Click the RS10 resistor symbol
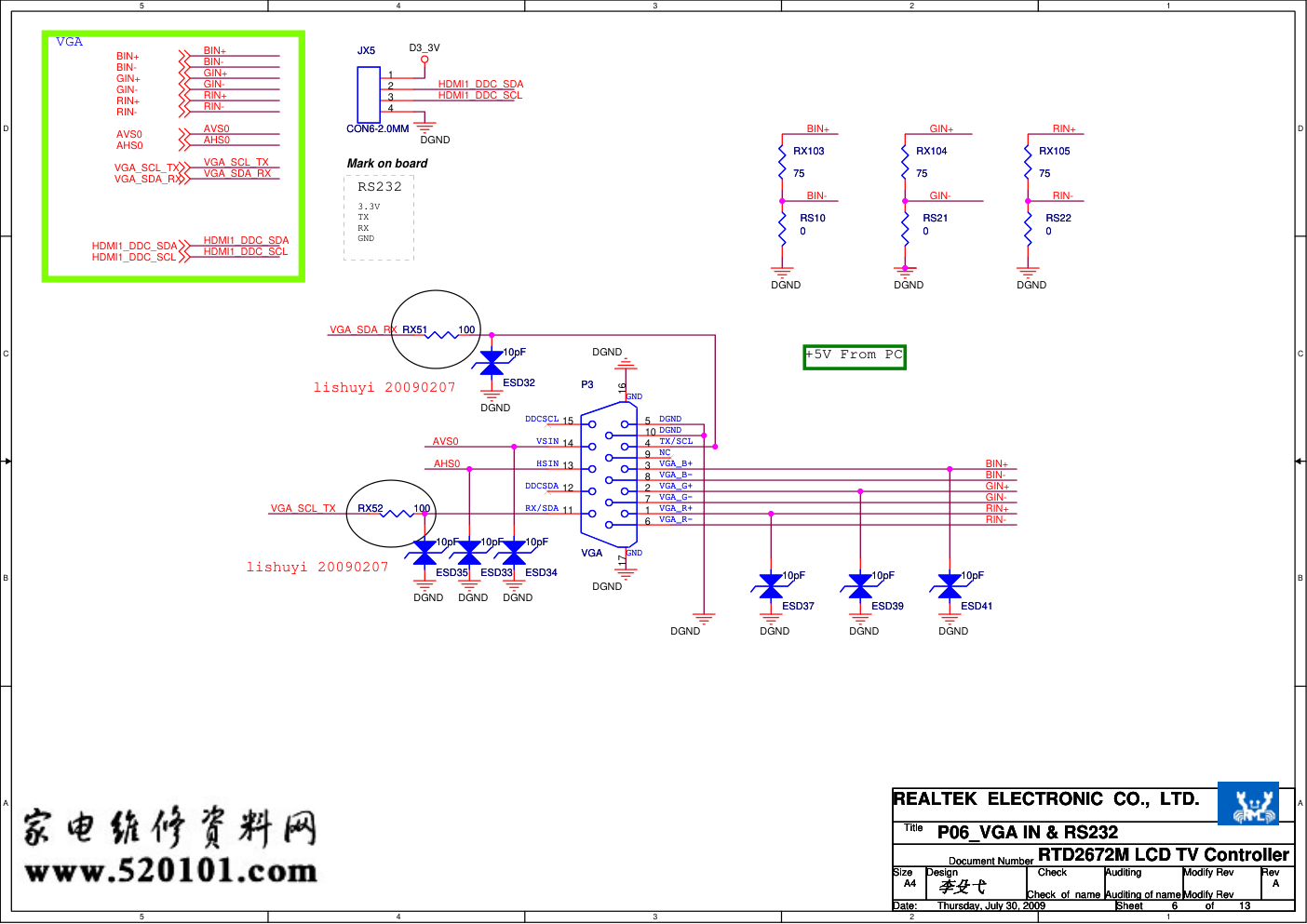 pos(782,229)
